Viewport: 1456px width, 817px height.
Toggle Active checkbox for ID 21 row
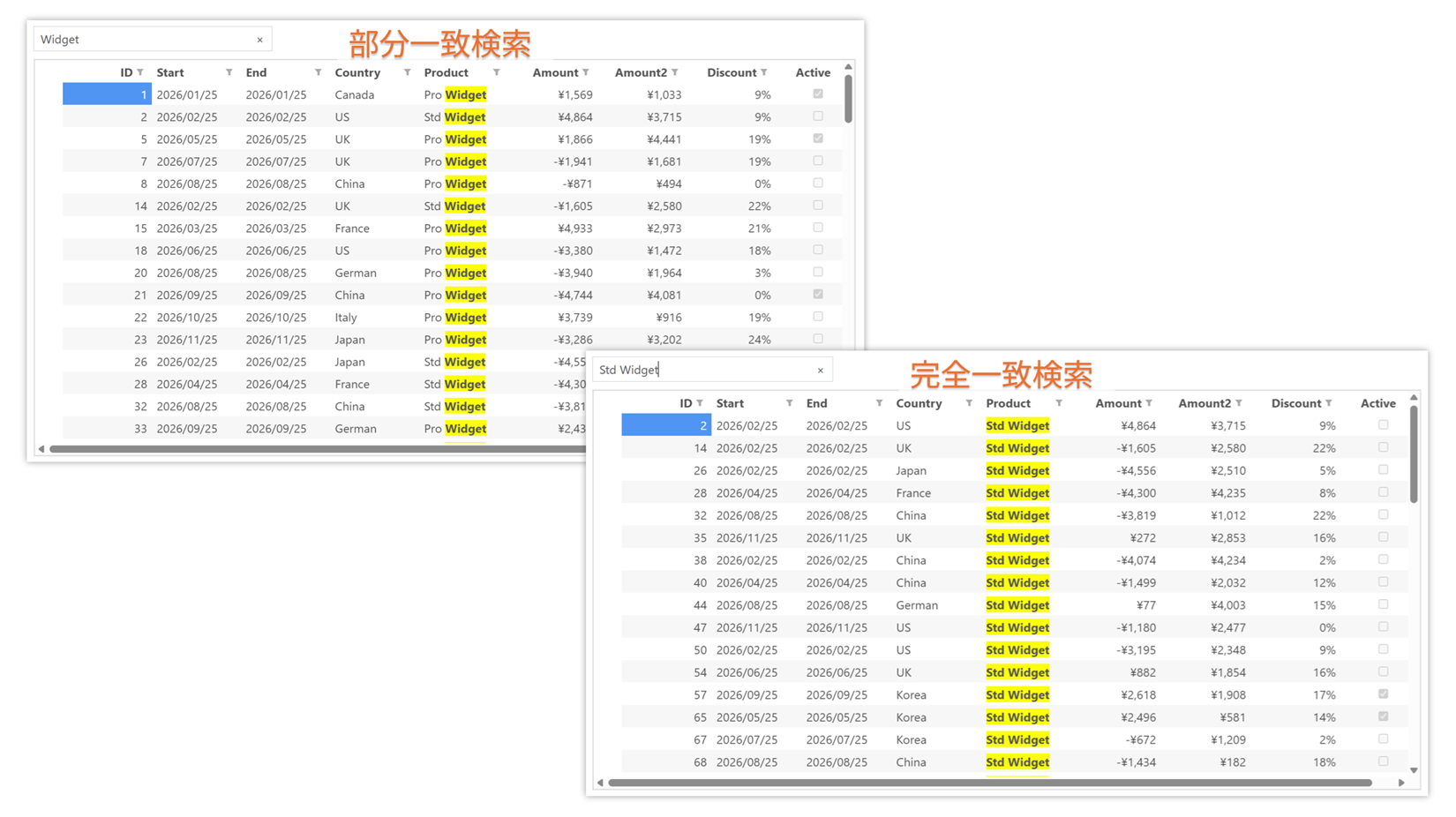[x=818, y=294]
